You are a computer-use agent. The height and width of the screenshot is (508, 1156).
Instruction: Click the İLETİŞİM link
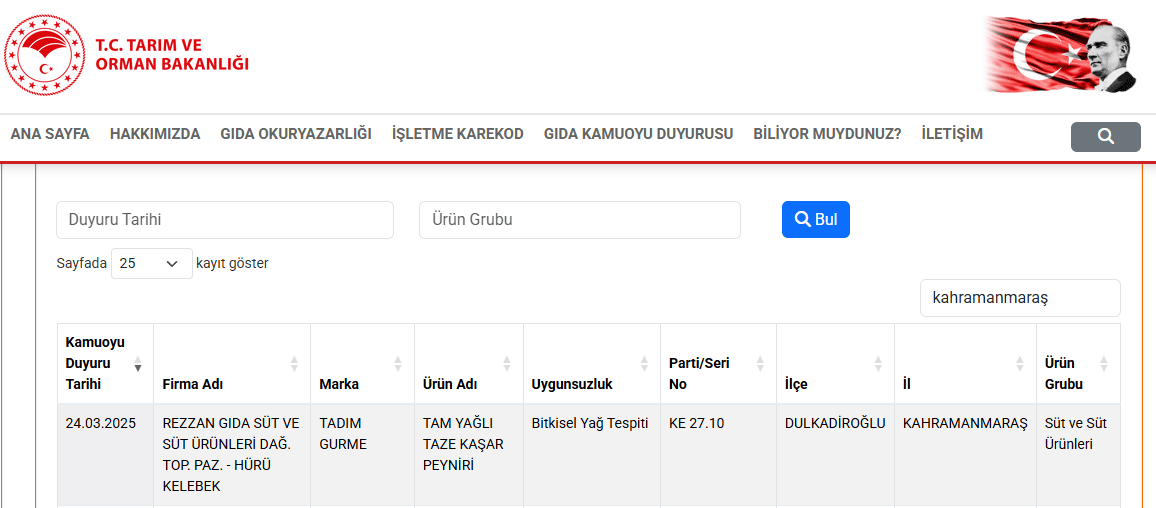pyautogui.click(x=951, y=134)
